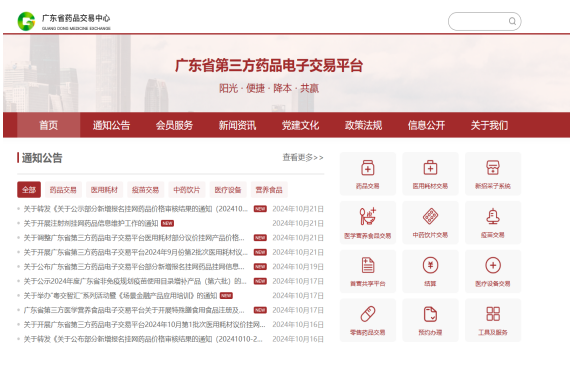Open the 会员服务 navigation menu

[x=174, y=125]
